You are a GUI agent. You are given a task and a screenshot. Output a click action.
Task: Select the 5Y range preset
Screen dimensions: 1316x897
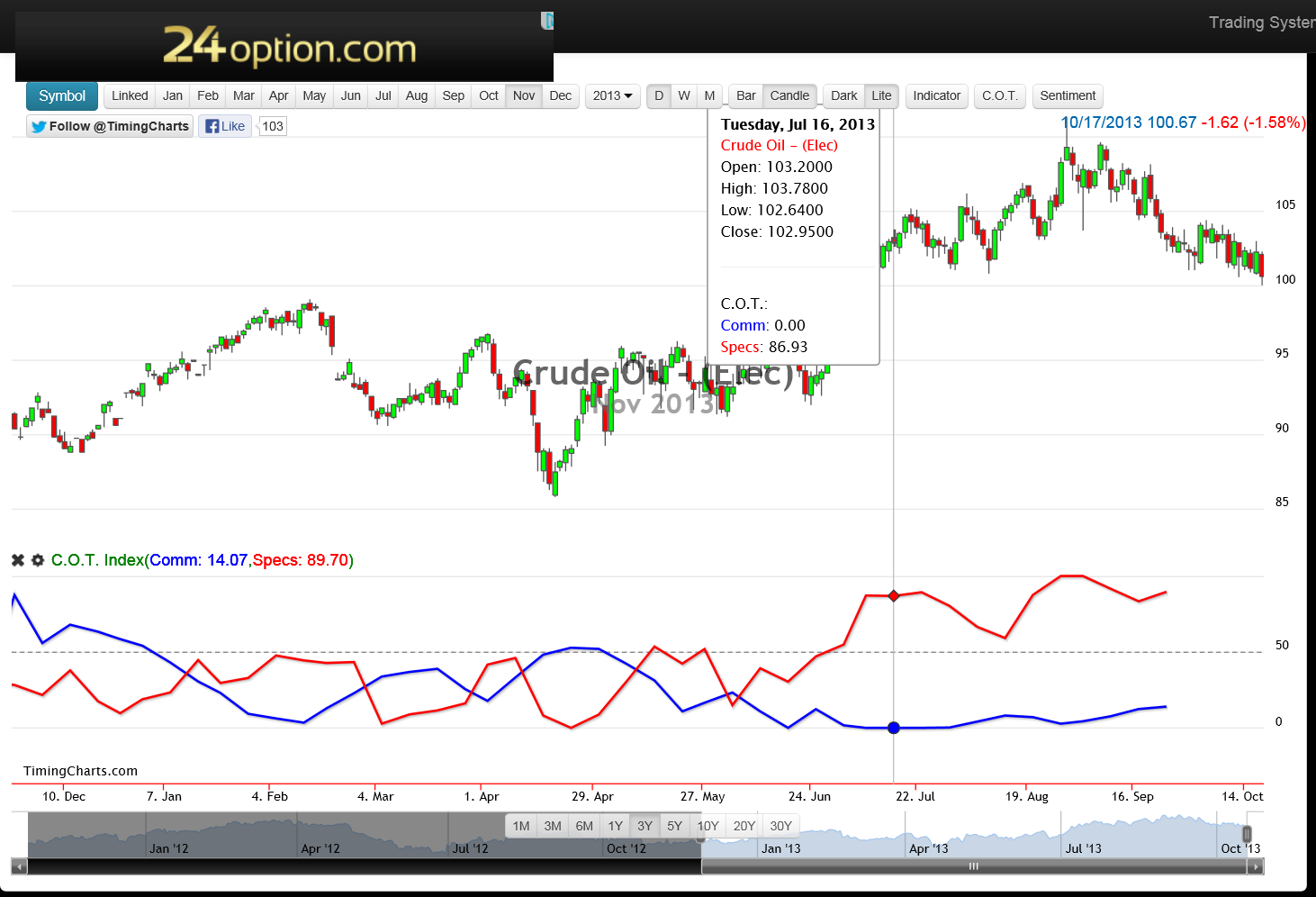coord(674,825)
